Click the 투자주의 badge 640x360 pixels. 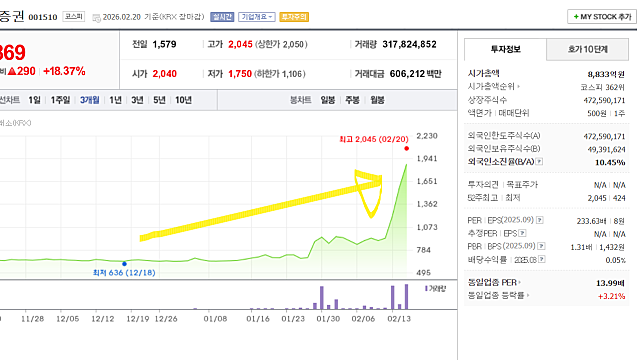[294, 17]
